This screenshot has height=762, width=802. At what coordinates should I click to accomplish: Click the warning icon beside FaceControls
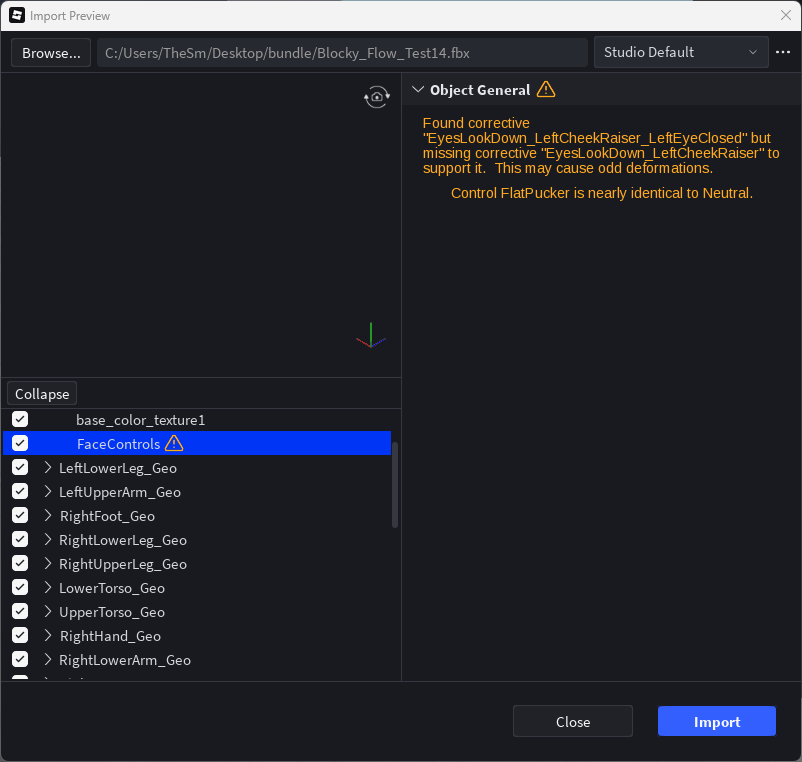point(174,443)
